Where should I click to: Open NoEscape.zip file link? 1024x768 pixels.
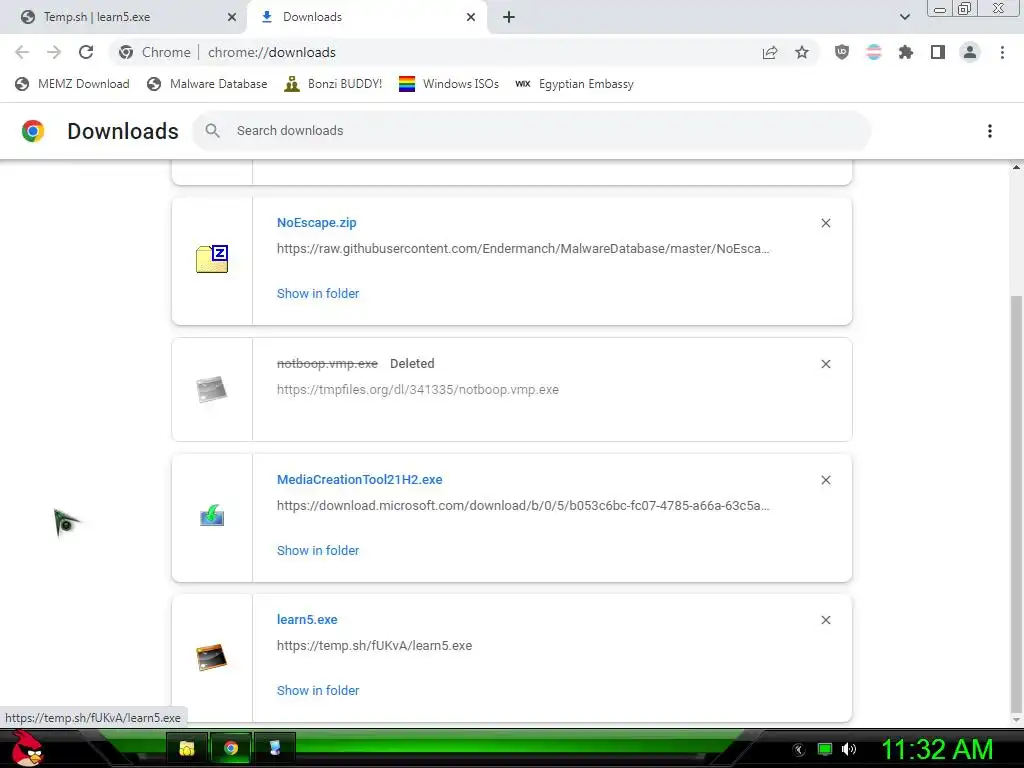point(317,223)
